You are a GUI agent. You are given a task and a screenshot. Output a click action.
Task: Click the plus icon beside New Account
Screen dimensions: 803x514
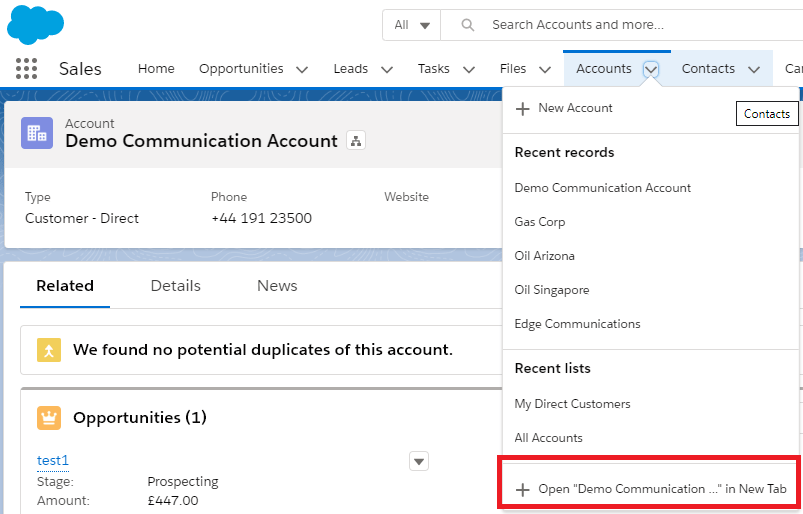pyautogui.click(x=522, y=109)
